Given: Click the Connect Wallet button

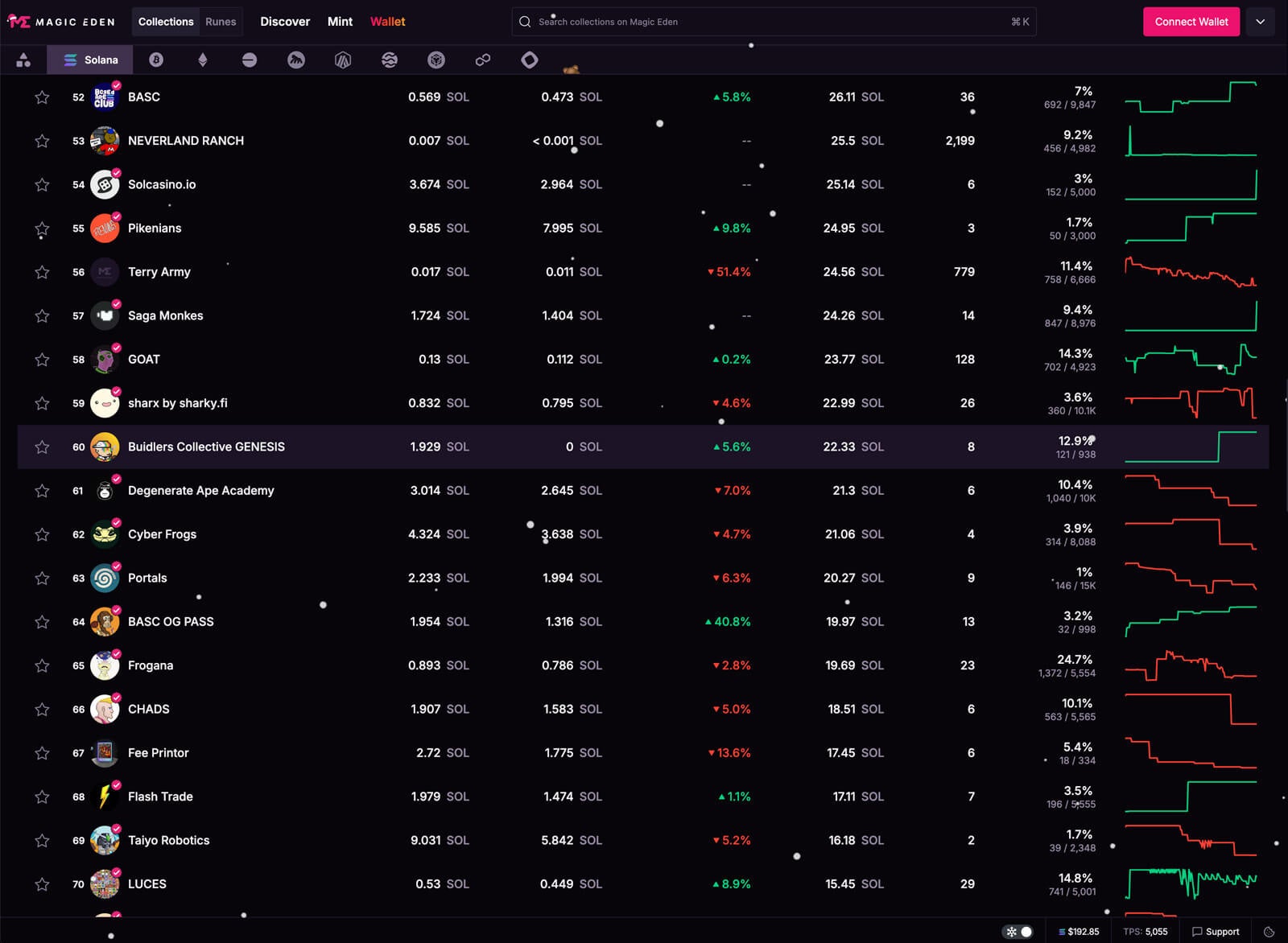Looking at the screenshot, I should point(1191,22).
